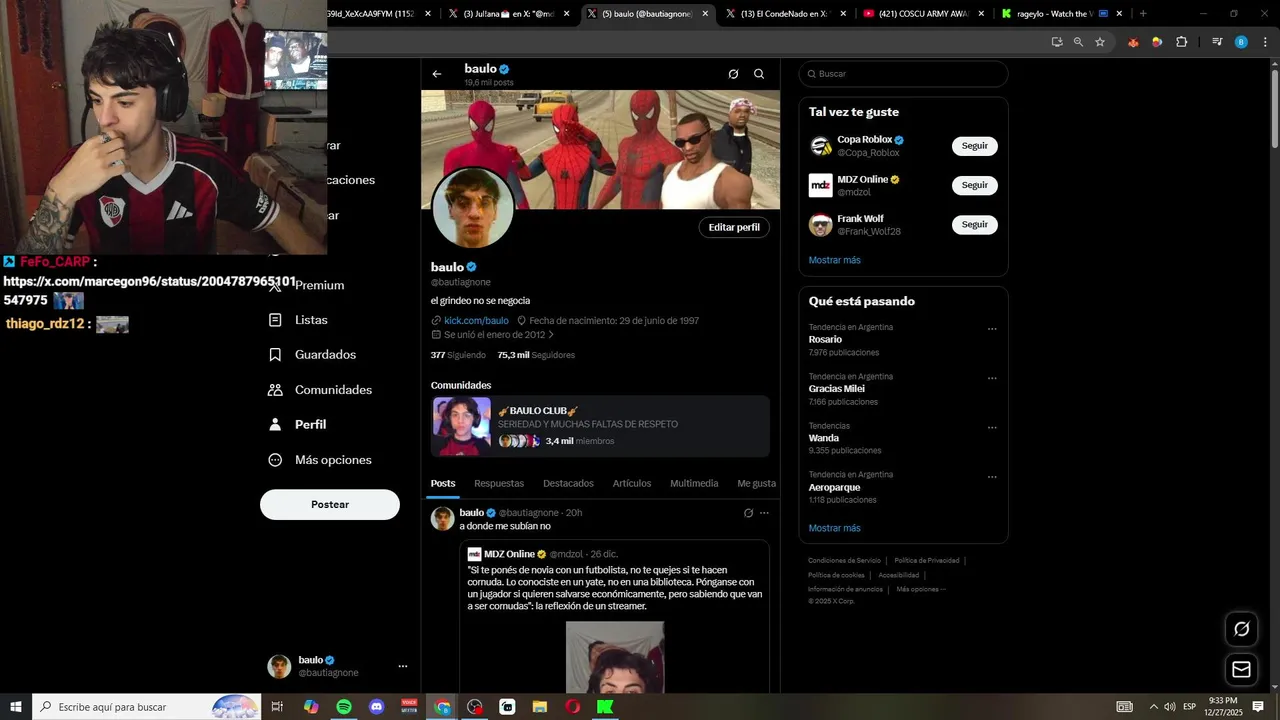The height and width of the screenshot is (720, 1280).
Task: Open the quoted MDZ Online post
Action: pos(615,617)
